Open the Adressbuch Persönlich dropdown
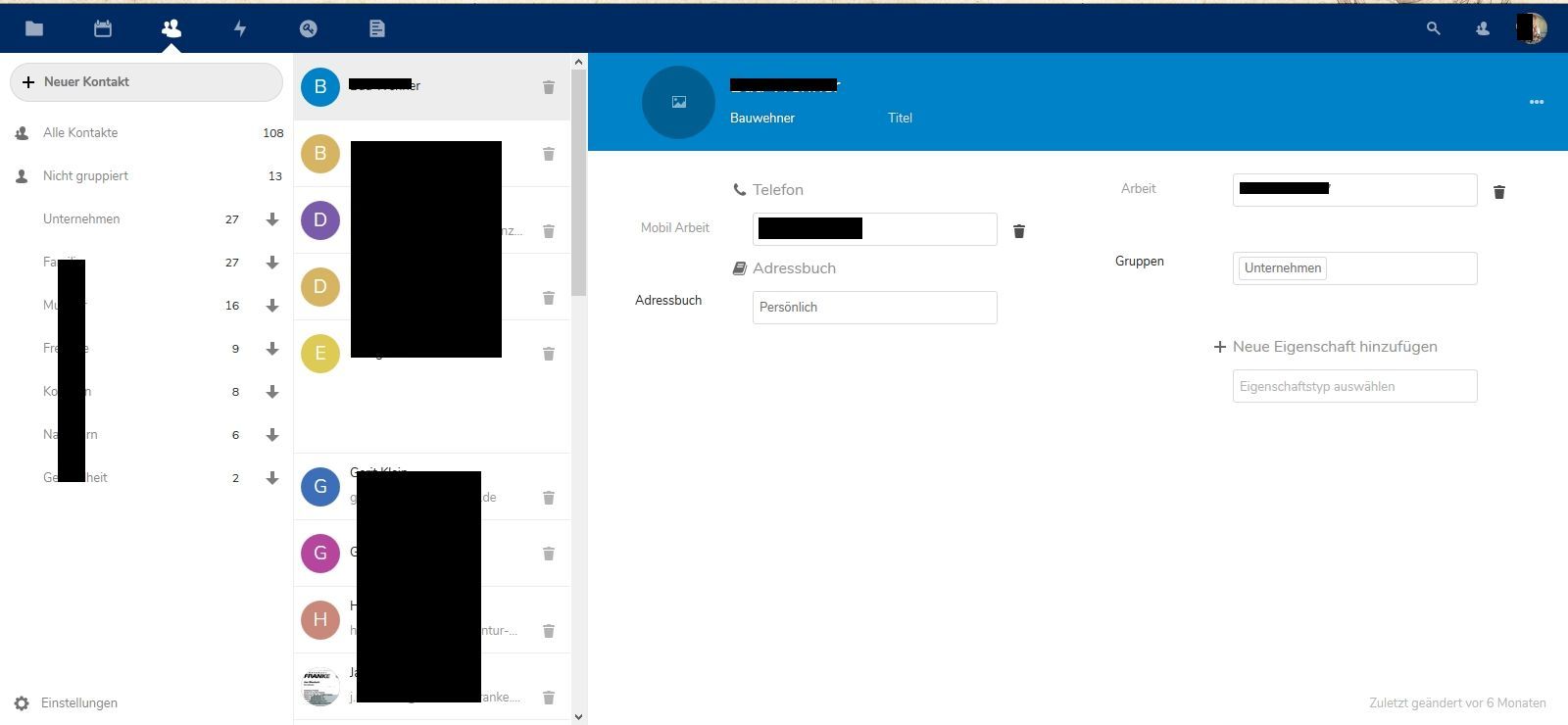Image resolution: width=1568 pixels, height=725 pixels. [875, 308]
